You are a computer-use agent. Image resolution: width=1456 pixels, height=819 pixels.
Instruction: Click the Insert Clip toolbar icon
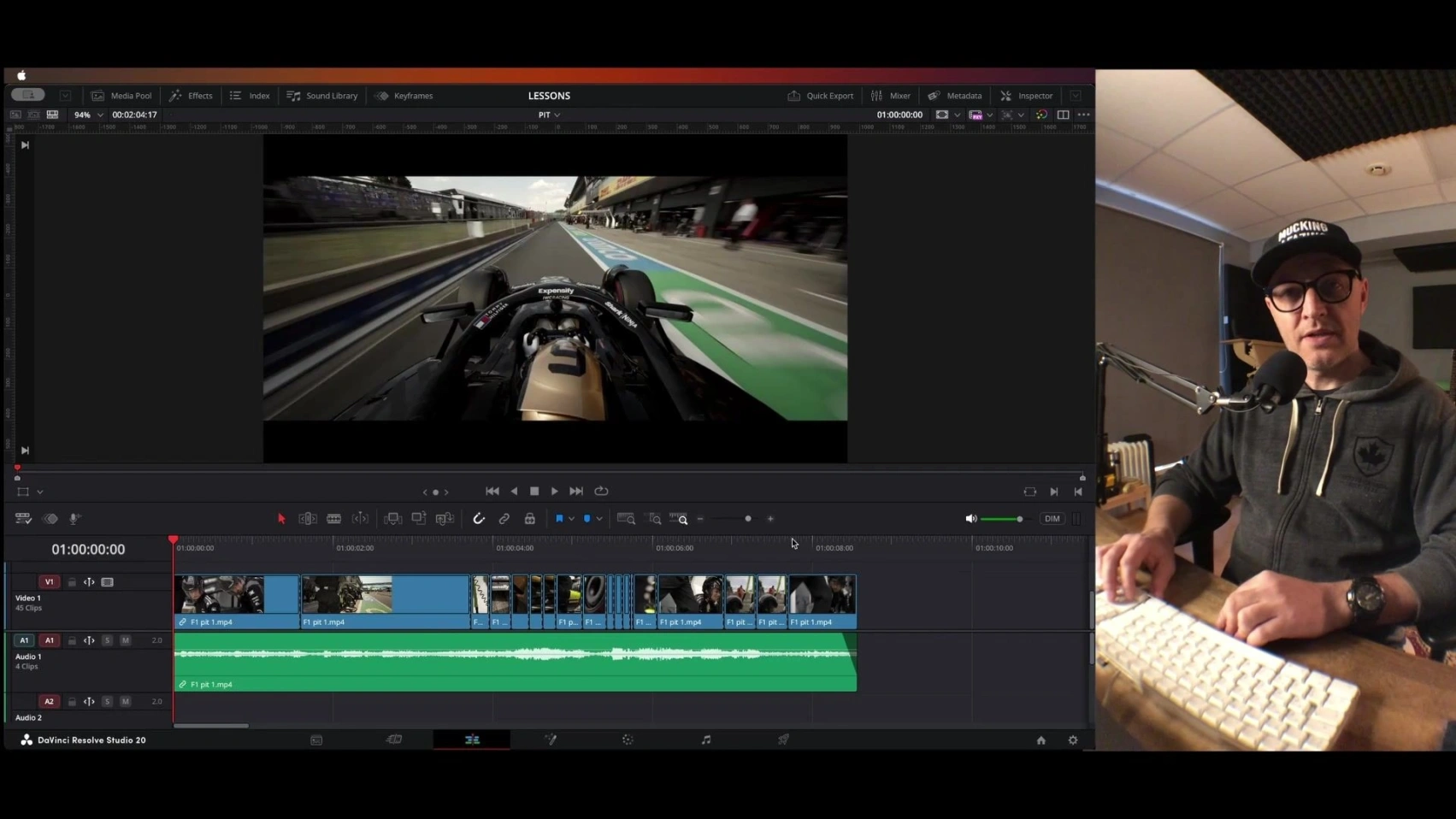pyautogui.click(x=393, y=519)
